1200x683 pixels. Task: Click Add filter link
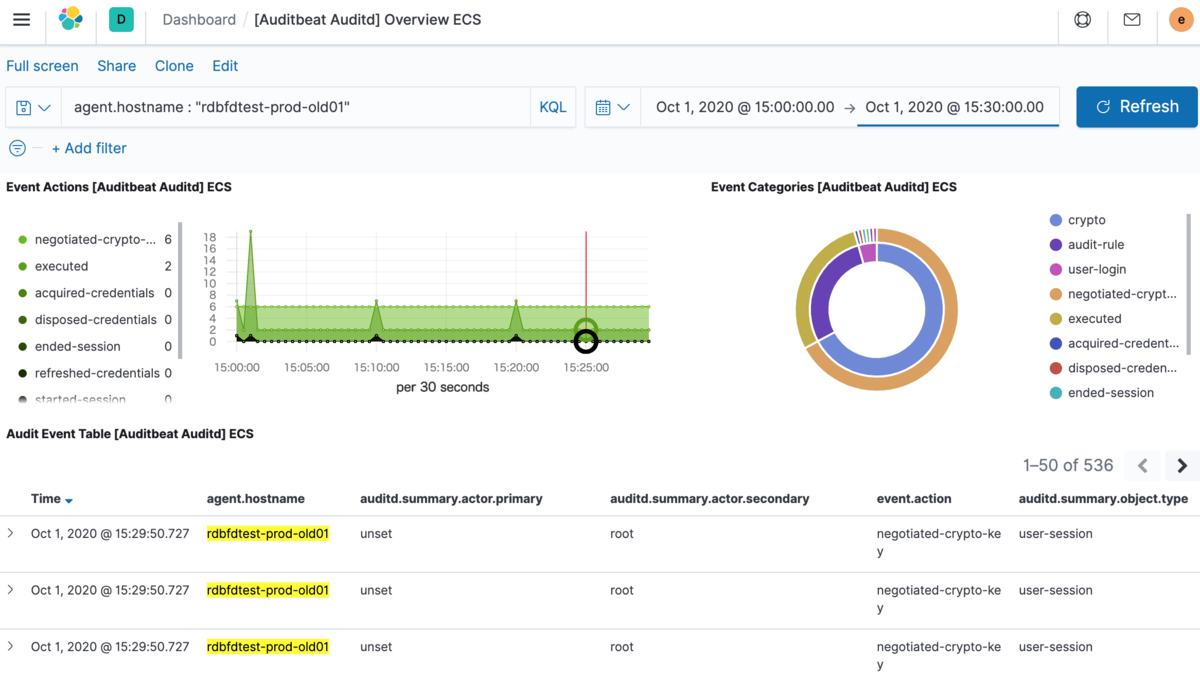89,148
